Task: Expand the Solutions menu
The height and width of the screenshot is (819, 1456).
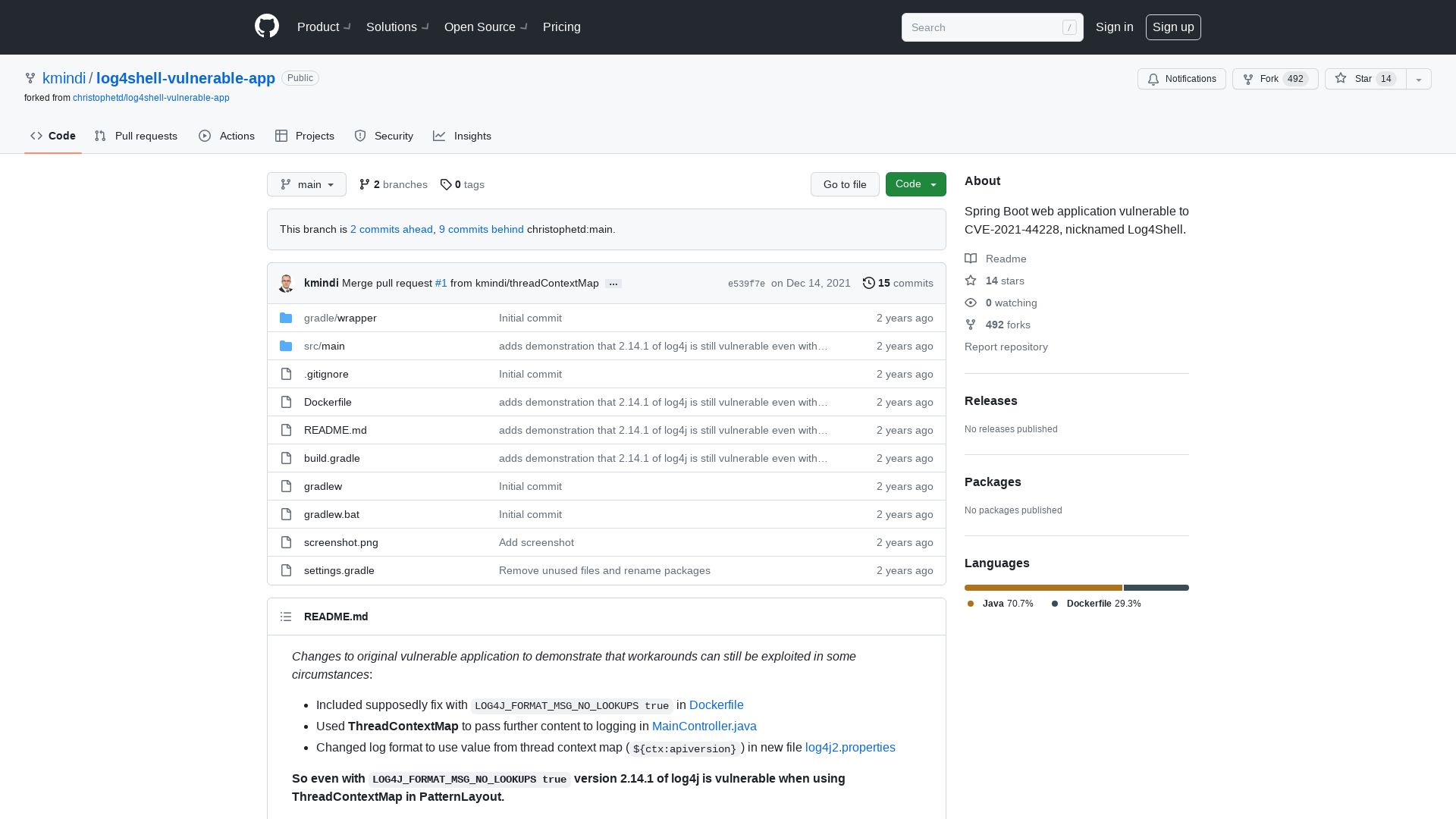Action: click(397, 27)
